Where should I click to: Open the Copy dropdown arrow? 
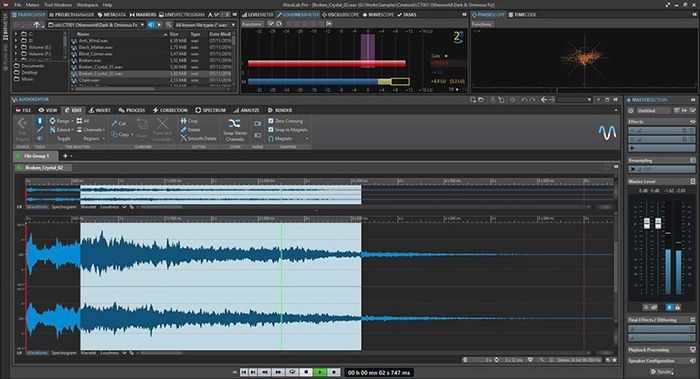(132, 134)
